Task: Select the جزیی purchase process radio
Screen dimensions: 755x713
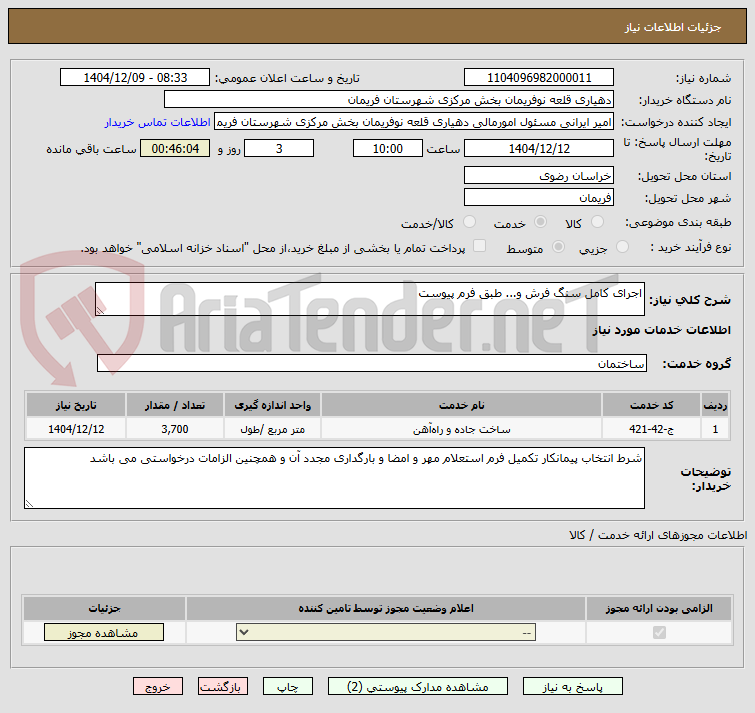Action: point(622,247)
